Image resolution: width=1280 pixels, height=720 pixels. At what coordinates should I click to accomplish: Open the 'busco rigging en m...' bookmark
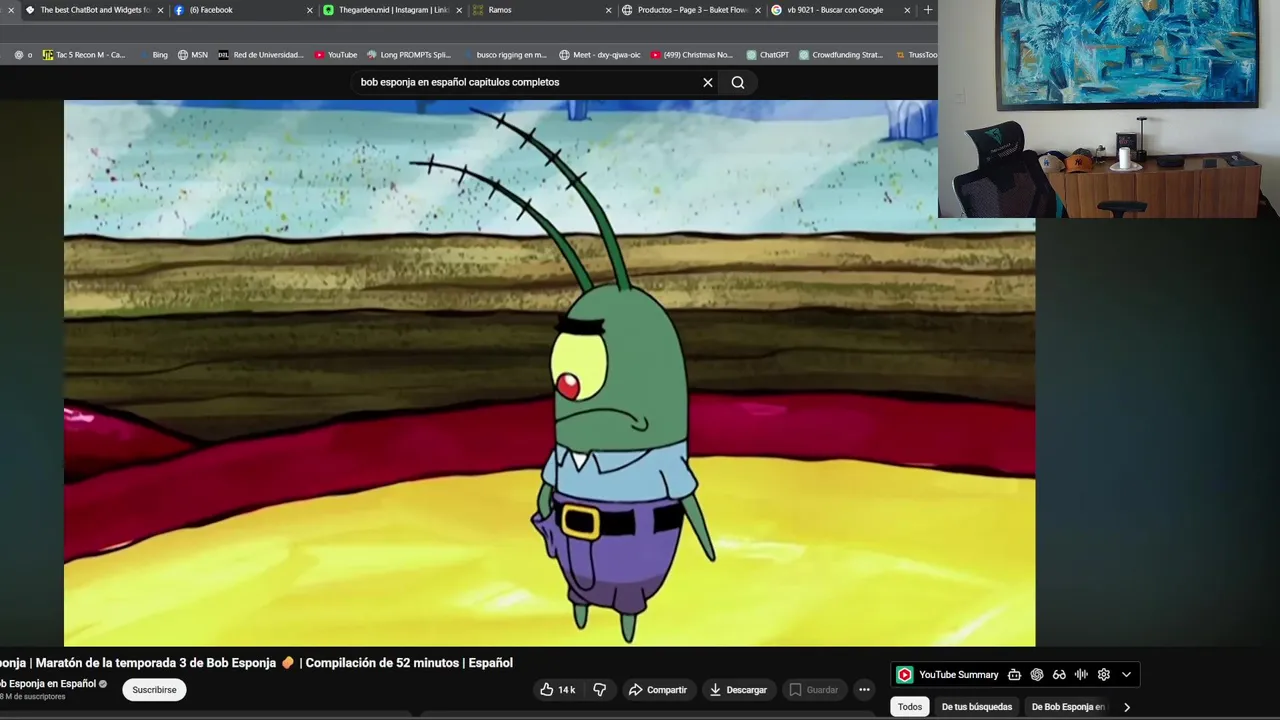[505, 55]
